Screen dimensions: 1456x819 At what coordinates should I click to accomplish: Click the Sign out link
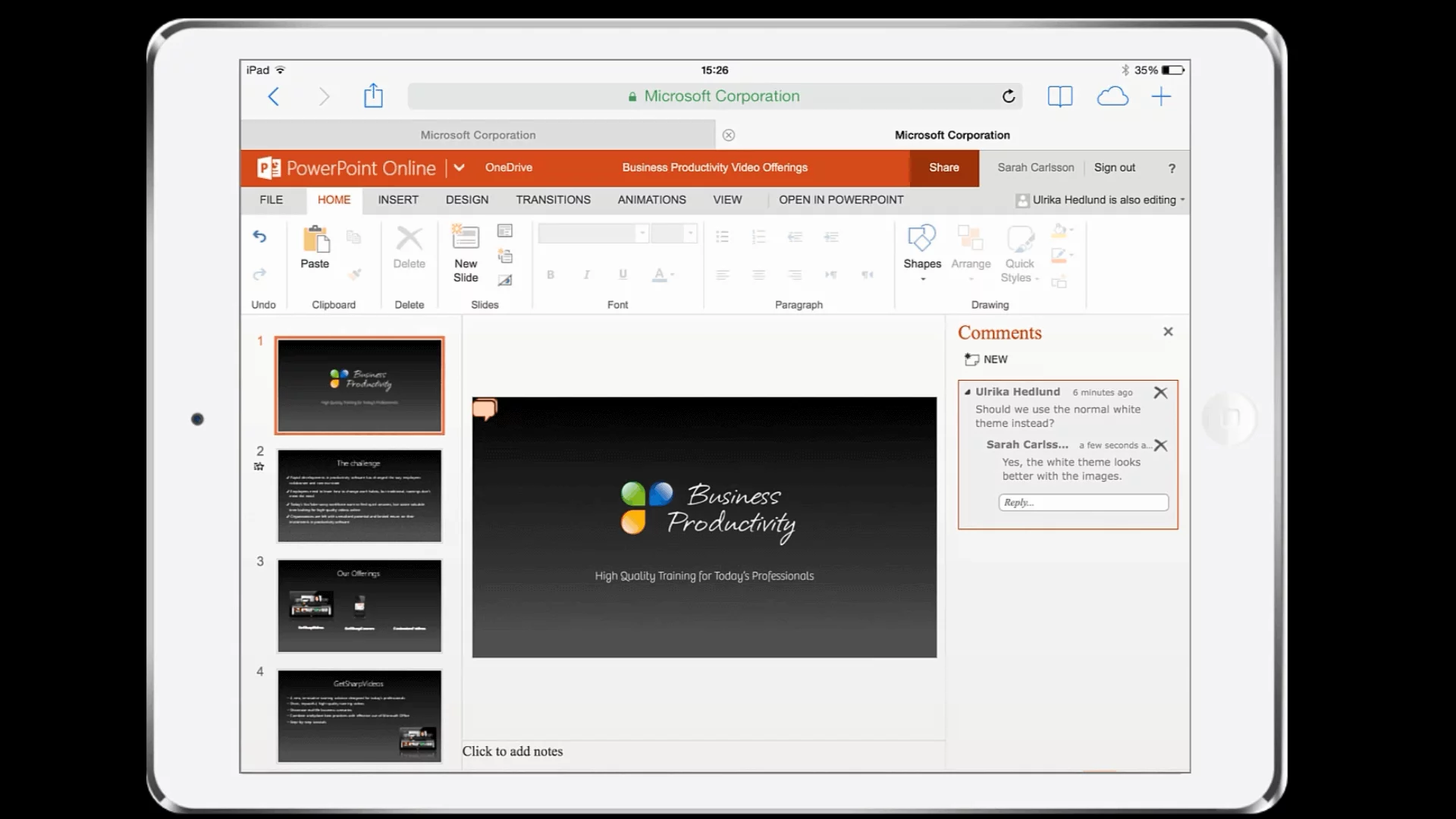point(1114,168)
